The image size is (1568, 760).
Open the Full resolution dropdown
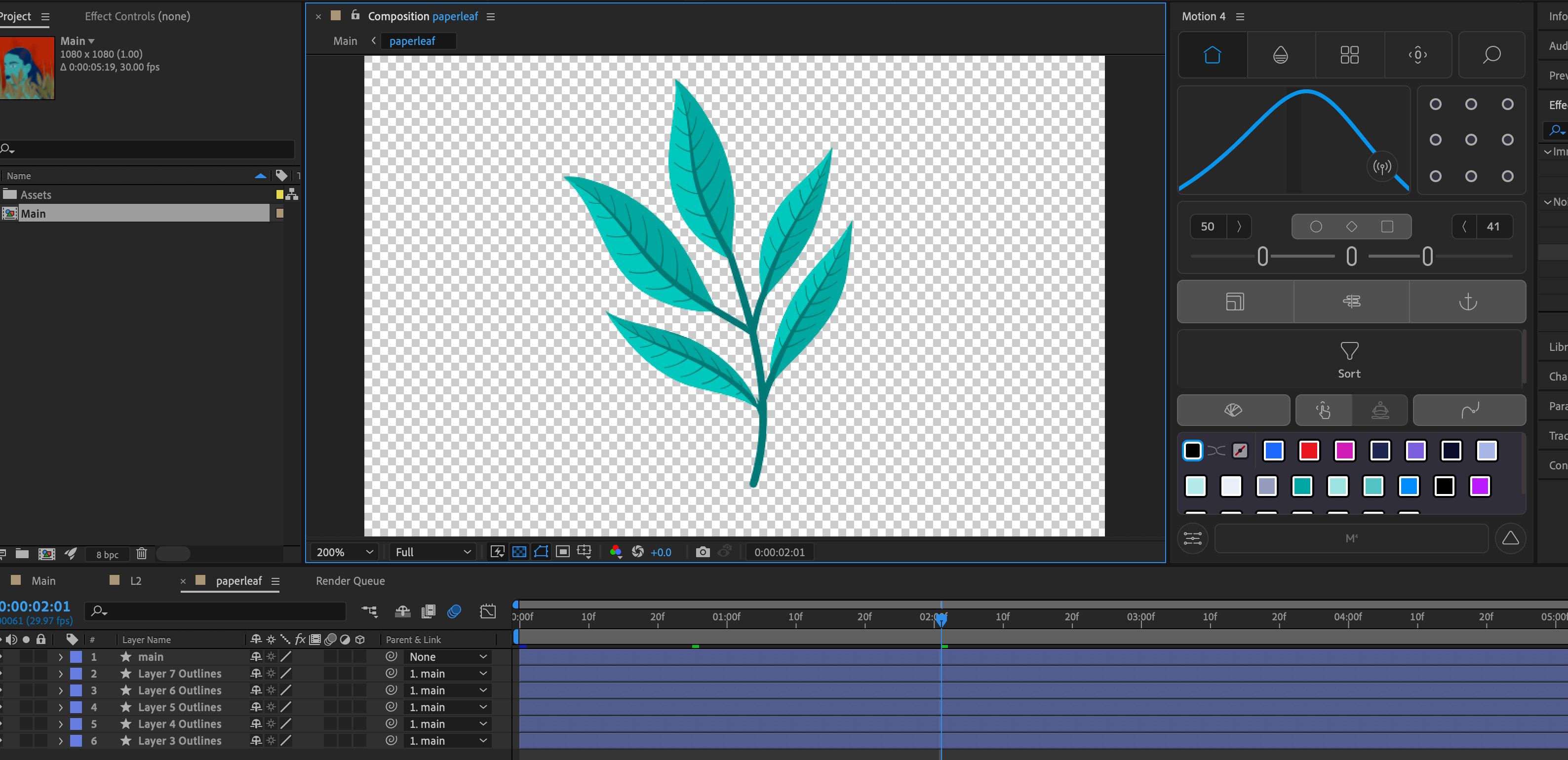[433, 552]
